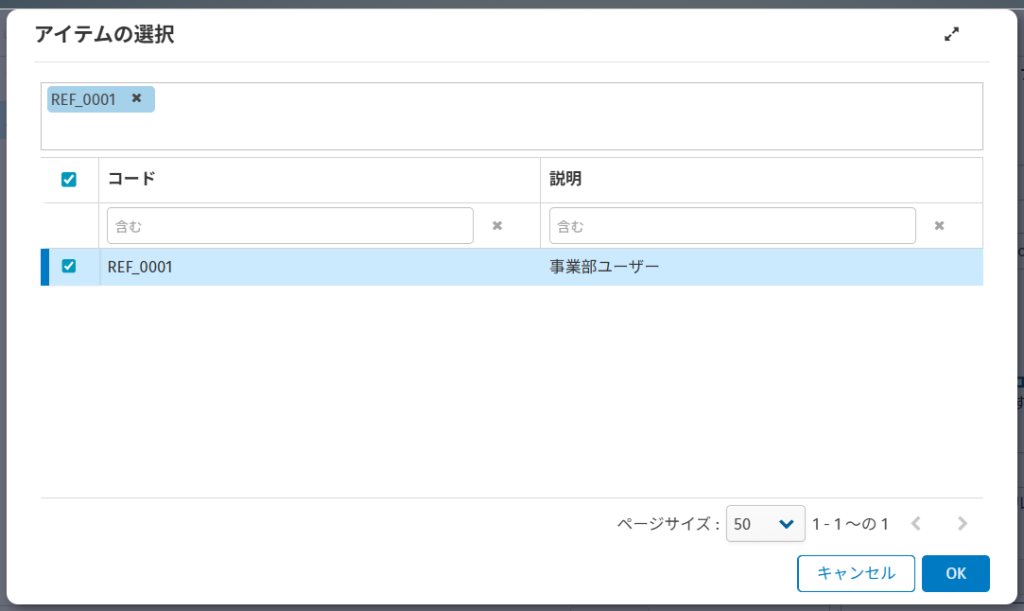Go to previous page using left chevron
1024x611 pixels.
(x=915, y=523)
